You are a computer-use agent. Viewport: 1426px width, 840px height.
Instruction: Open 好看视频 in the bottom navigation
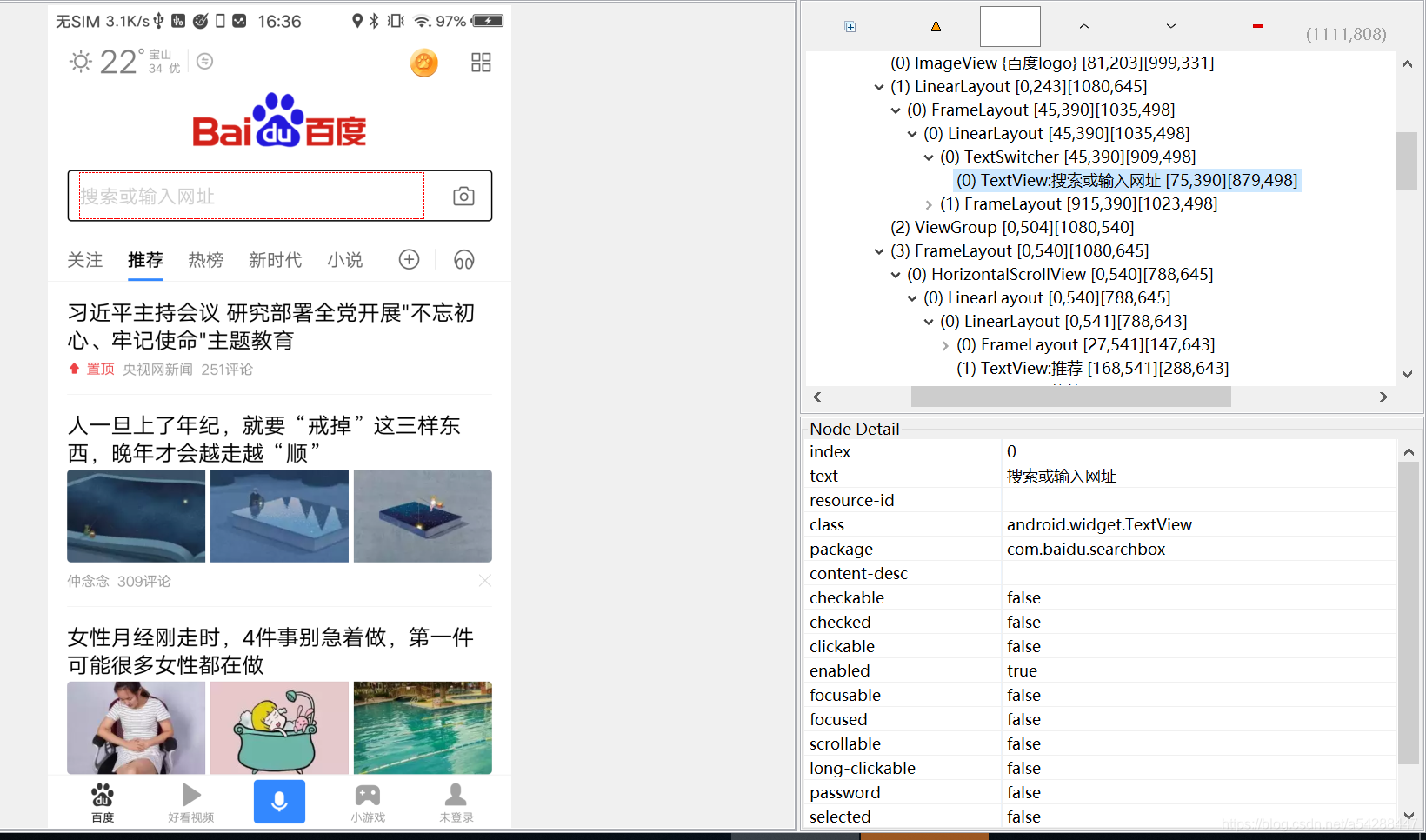pyautogui.click(x=191, y=803)
